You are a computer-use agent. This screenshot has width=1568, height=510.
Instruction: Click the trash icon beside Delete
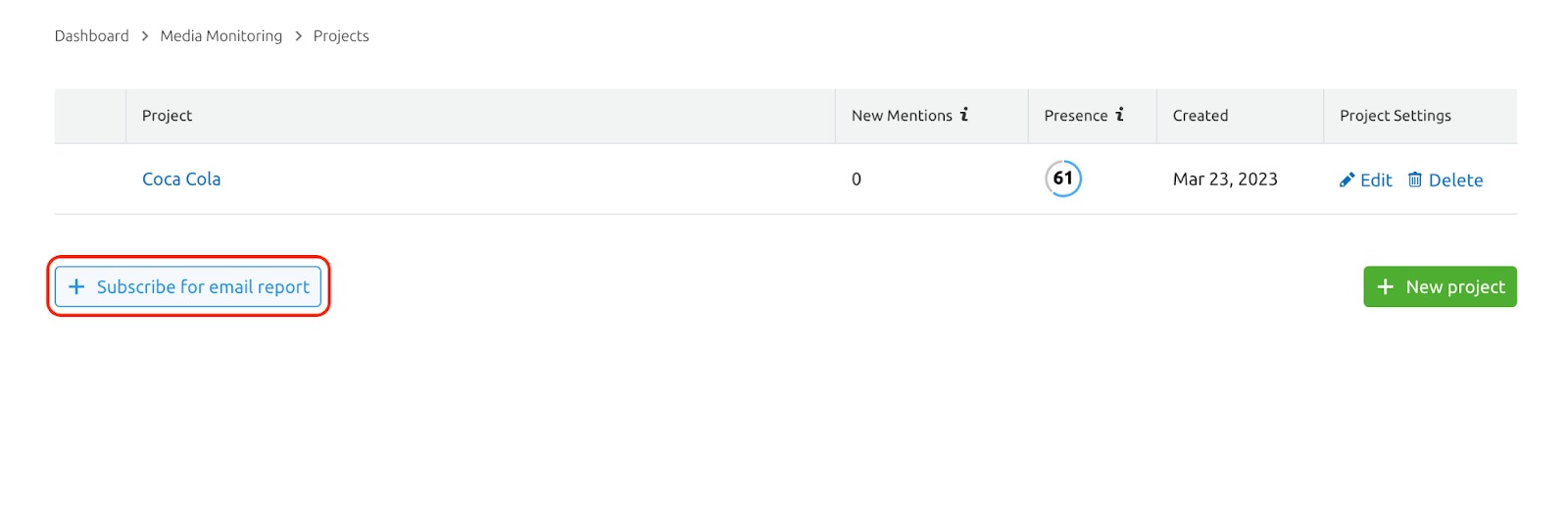tap(1415, 179)
